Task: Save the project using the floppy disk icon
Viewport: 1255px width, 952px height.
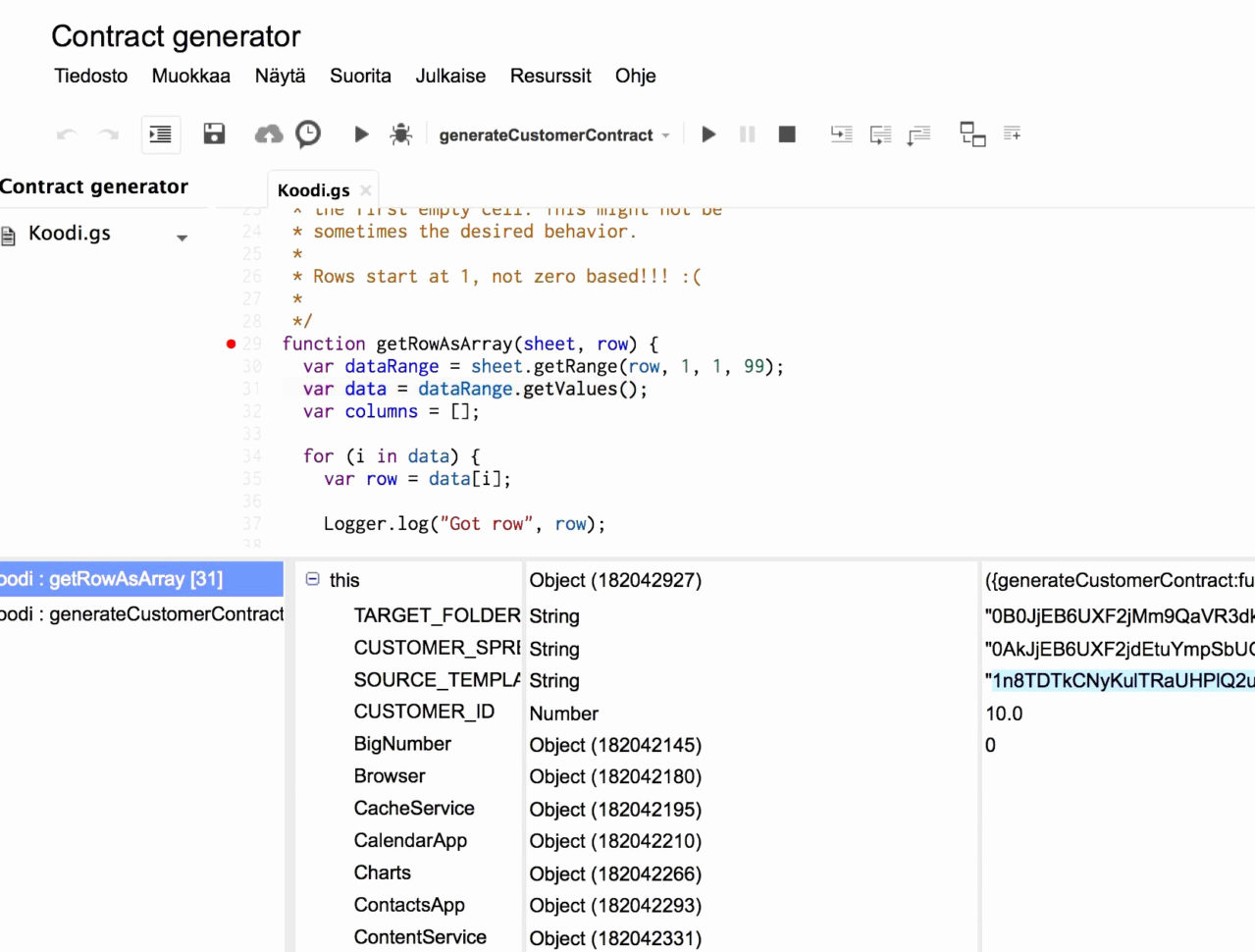Action: click(x=214, y=134)
